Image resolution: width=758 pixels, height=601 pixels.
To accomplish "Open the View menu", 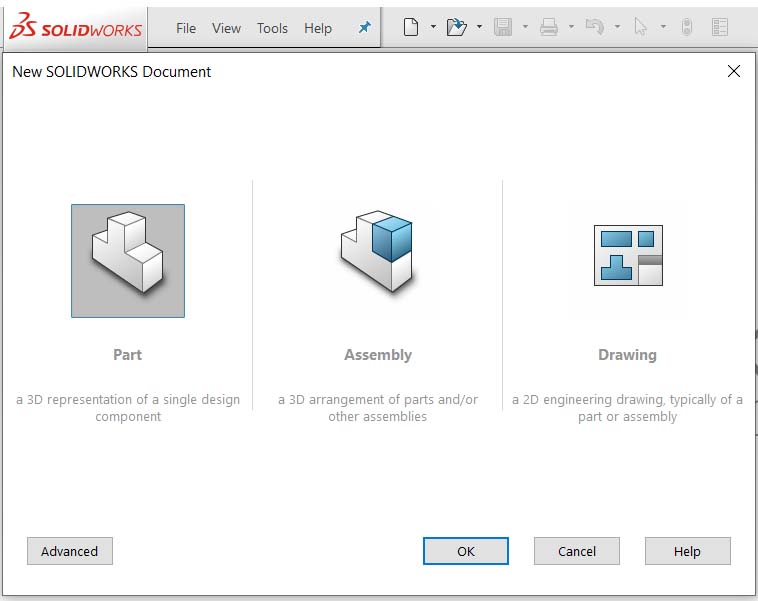I will coord(226,28).
